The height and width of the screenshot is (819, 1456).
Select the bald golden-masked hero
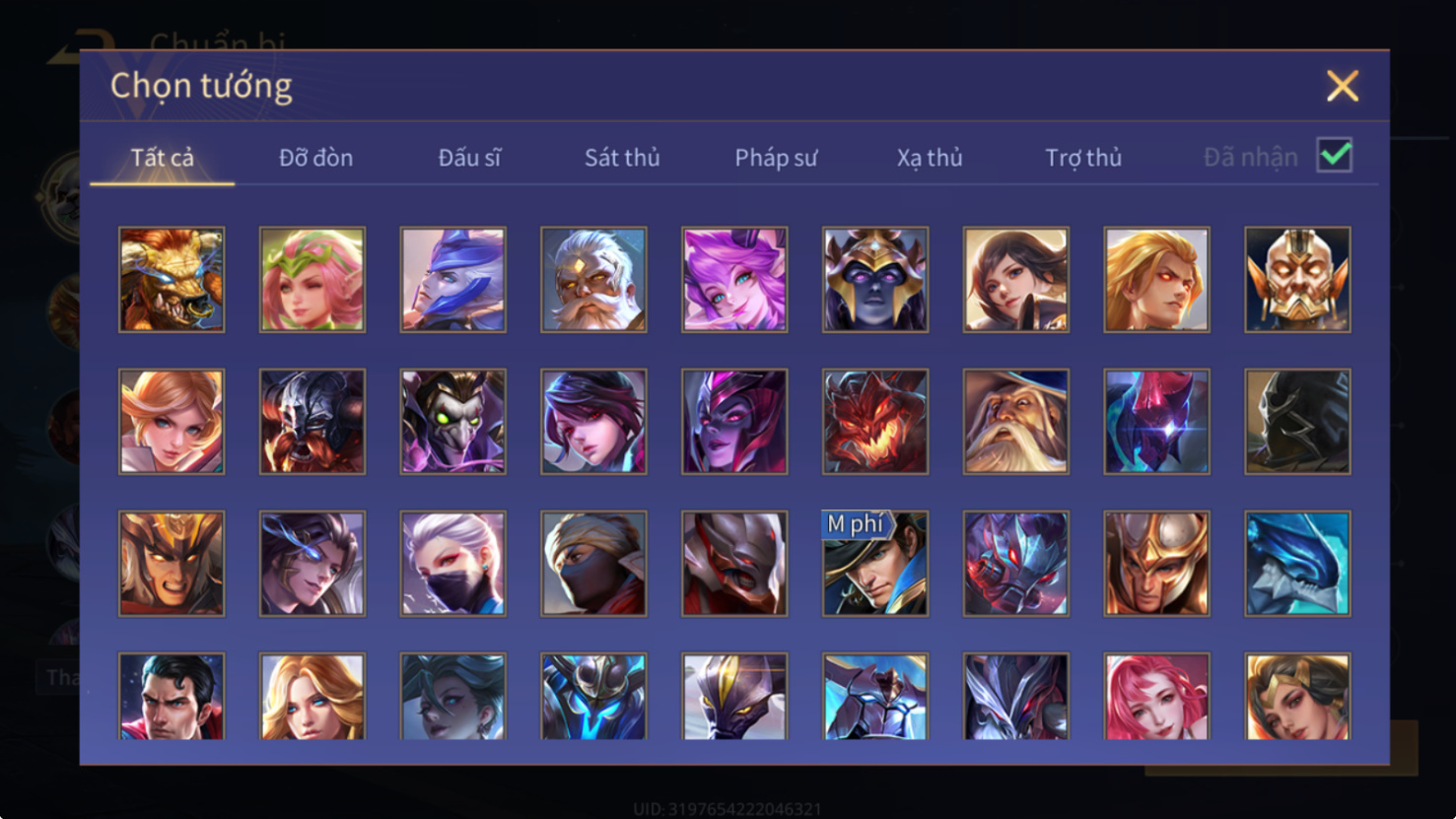click(1297, 280)
